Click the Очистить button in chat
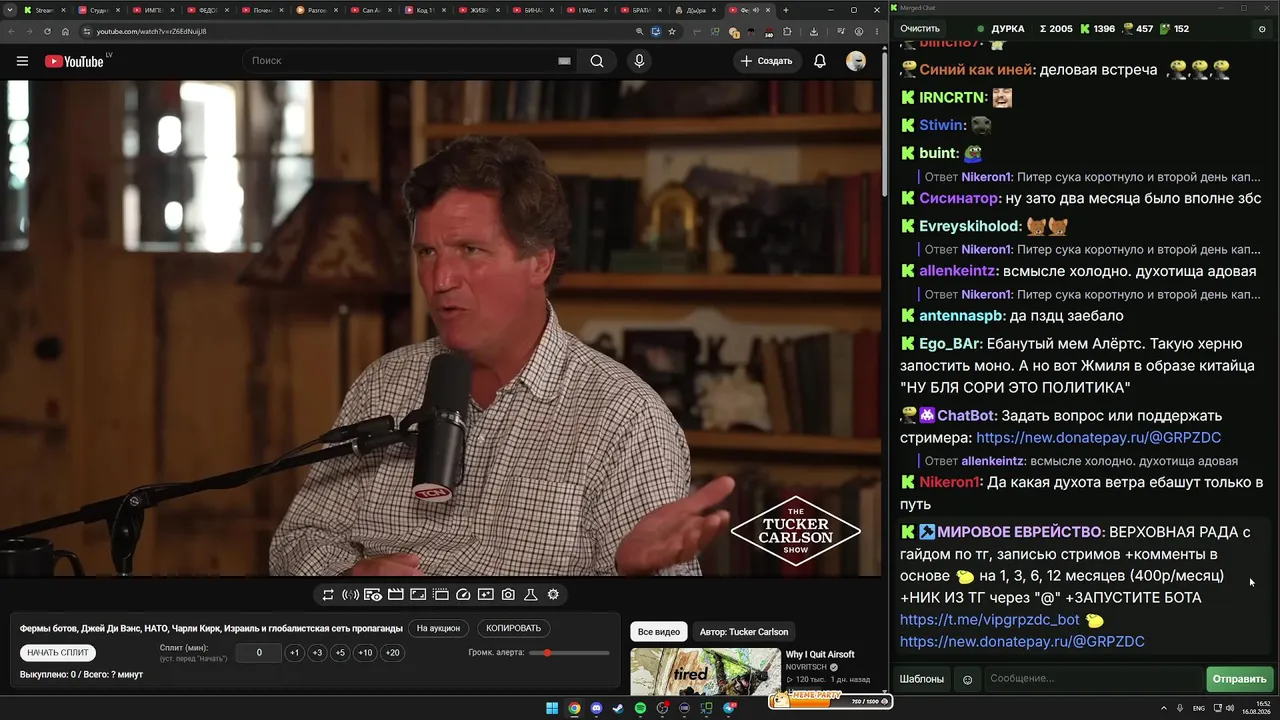 pos(920,29)
